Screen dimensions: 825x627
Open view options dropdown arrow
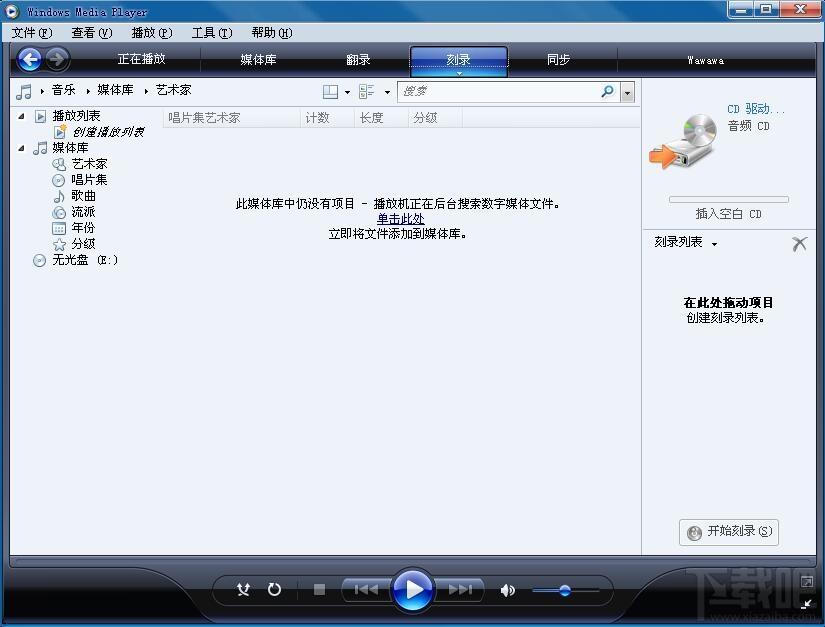(x=387, y=93)
